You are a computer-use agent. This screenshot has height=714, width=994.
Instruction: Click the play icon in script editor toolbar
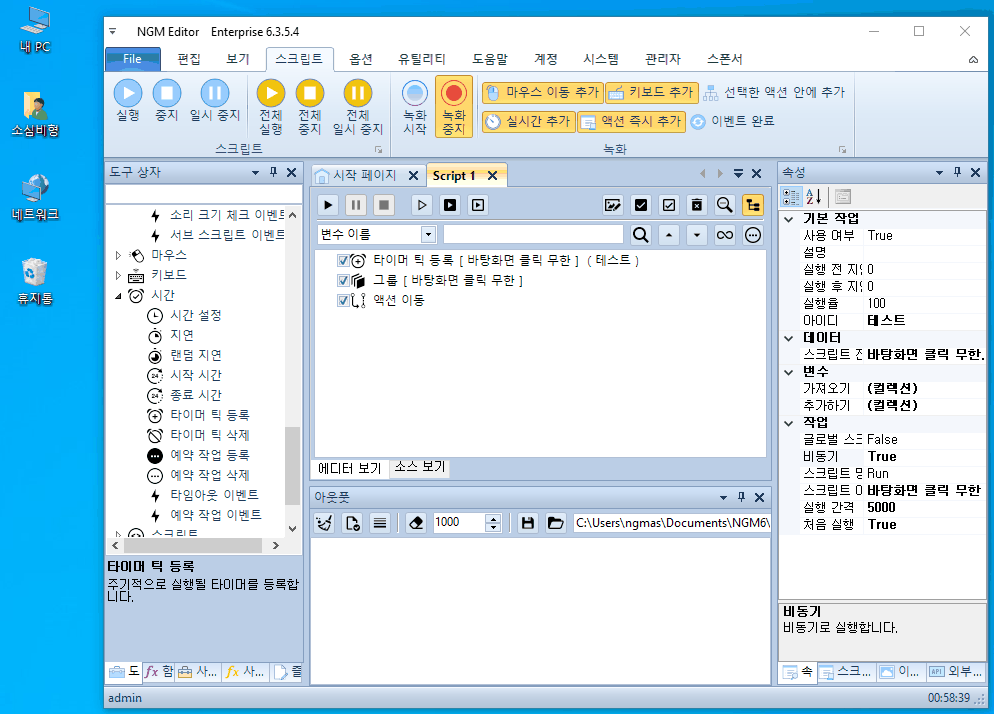coord(328,205)
